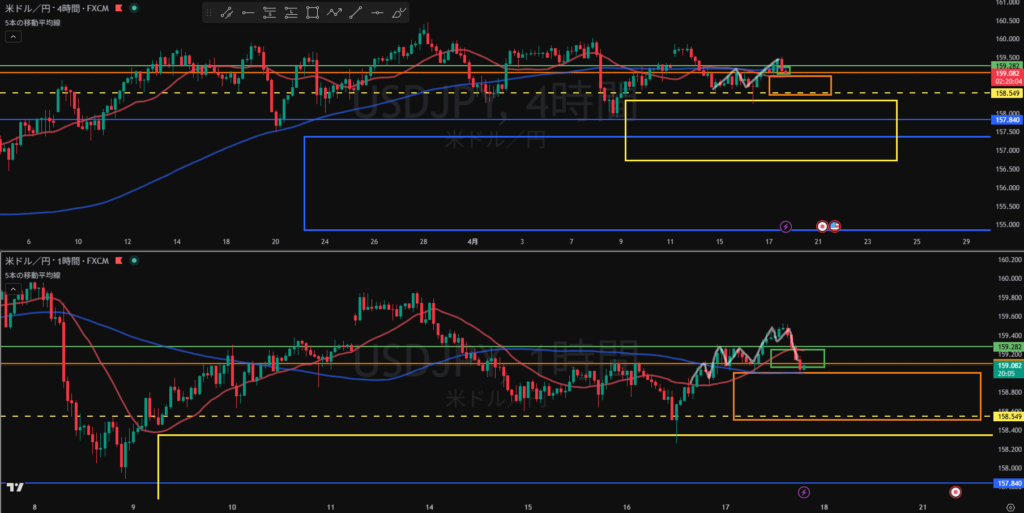The height and width of the screenshot is (513, 1024).
Task: Open the purple lightning event on 4-hour chart
Action: point(785,226)
